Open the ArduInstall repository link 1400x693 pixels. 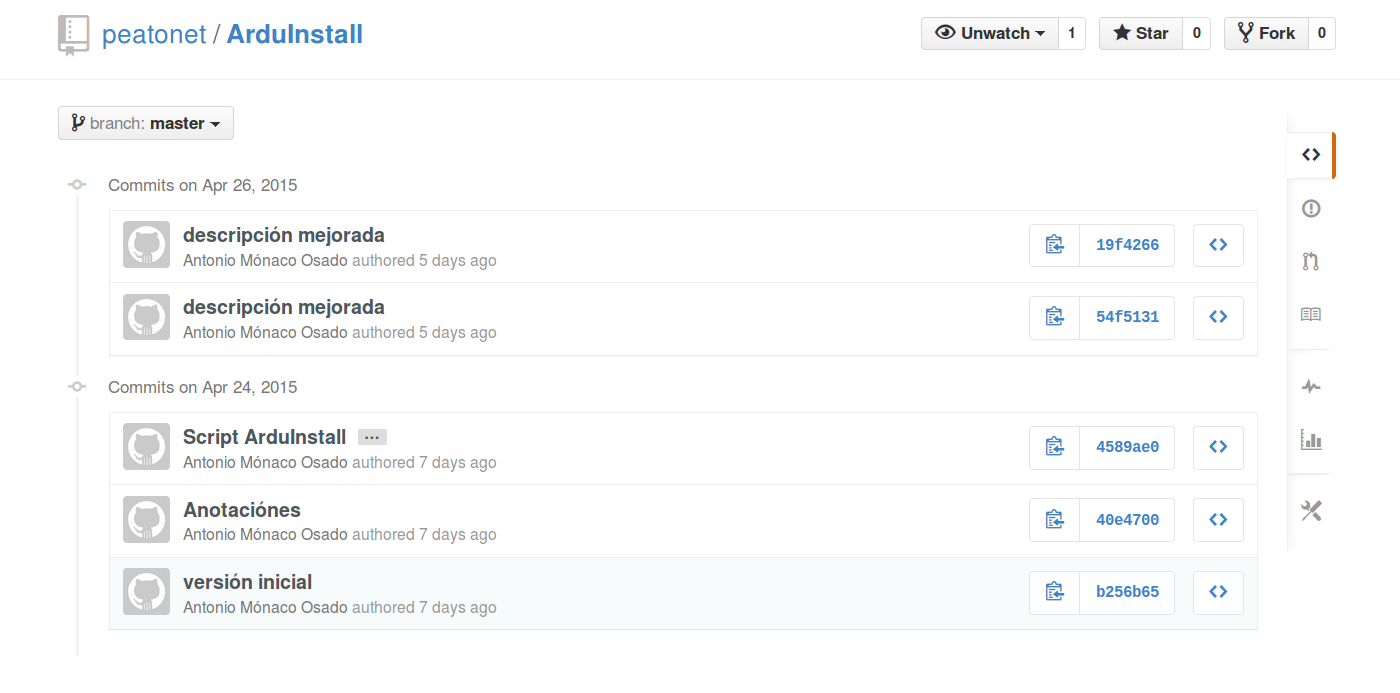click(x=295, y=34)
